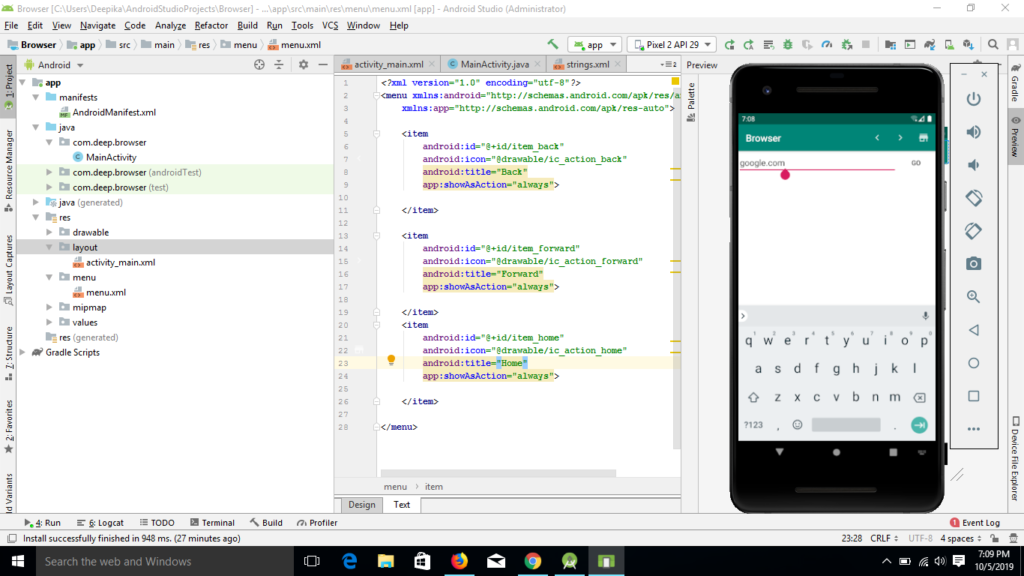
Task: Open the Android project view dropdown
Action: [54, 65]
